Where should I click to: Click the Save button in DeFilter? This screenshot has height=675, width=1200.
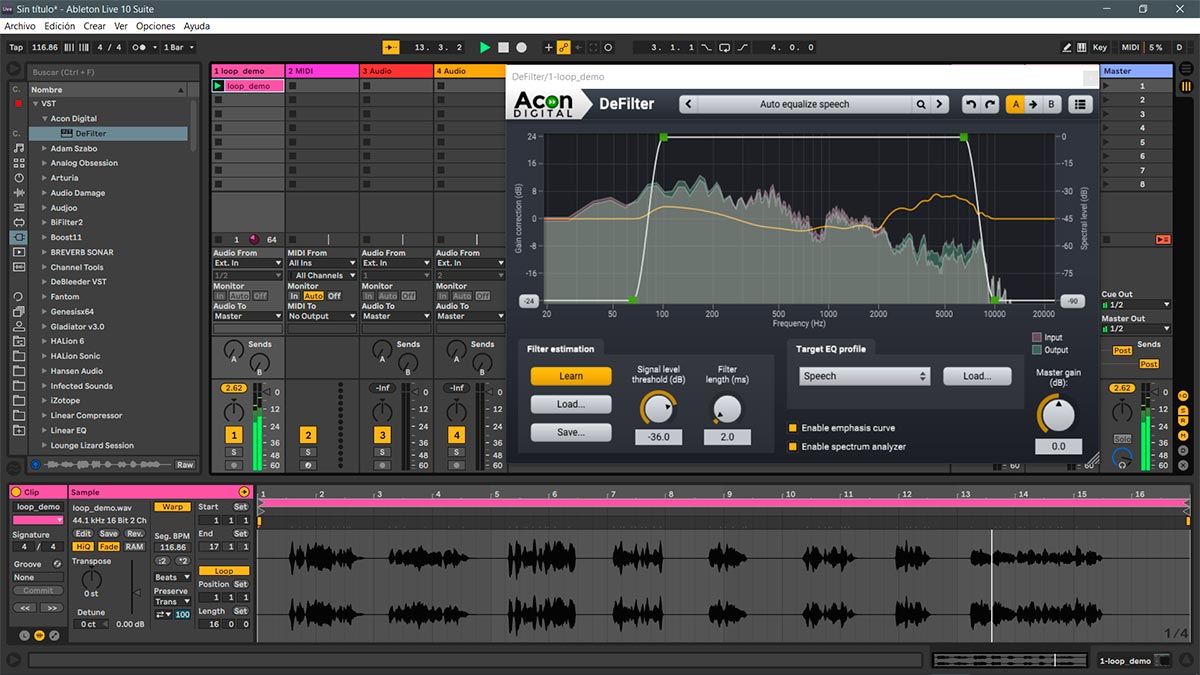tap(571, 432)
